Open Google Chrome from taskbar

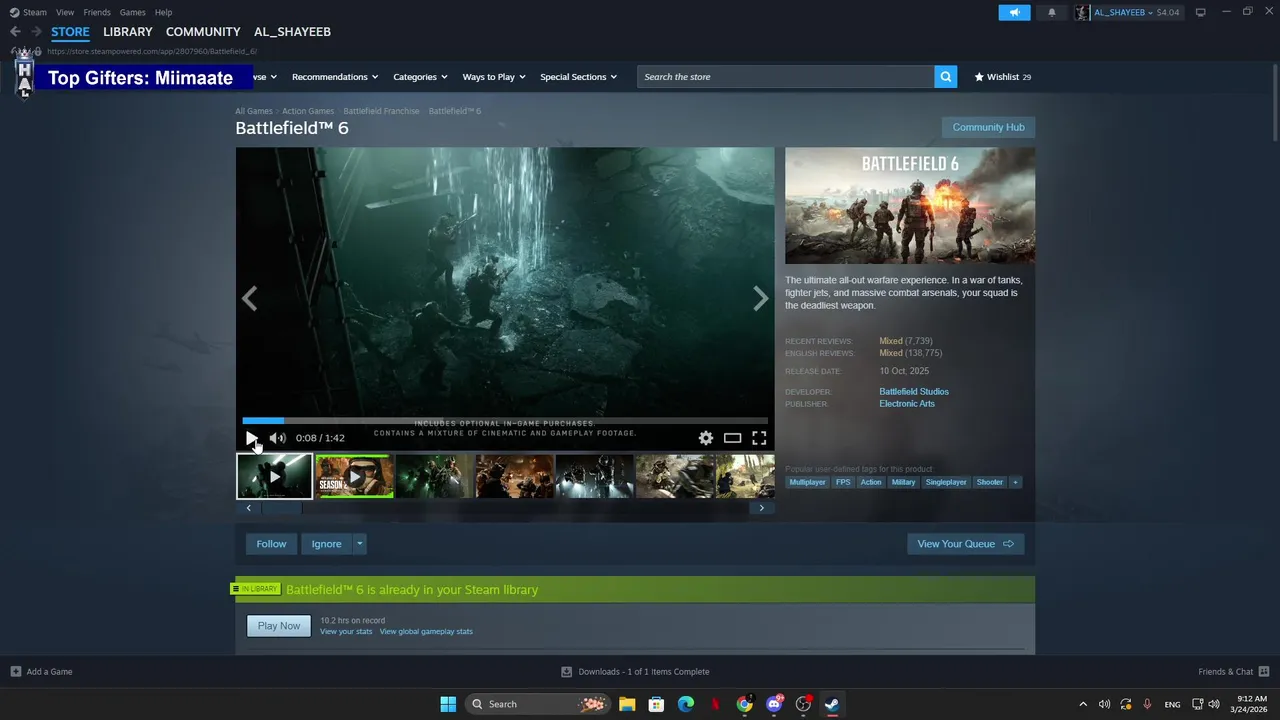tap(745, 704)
